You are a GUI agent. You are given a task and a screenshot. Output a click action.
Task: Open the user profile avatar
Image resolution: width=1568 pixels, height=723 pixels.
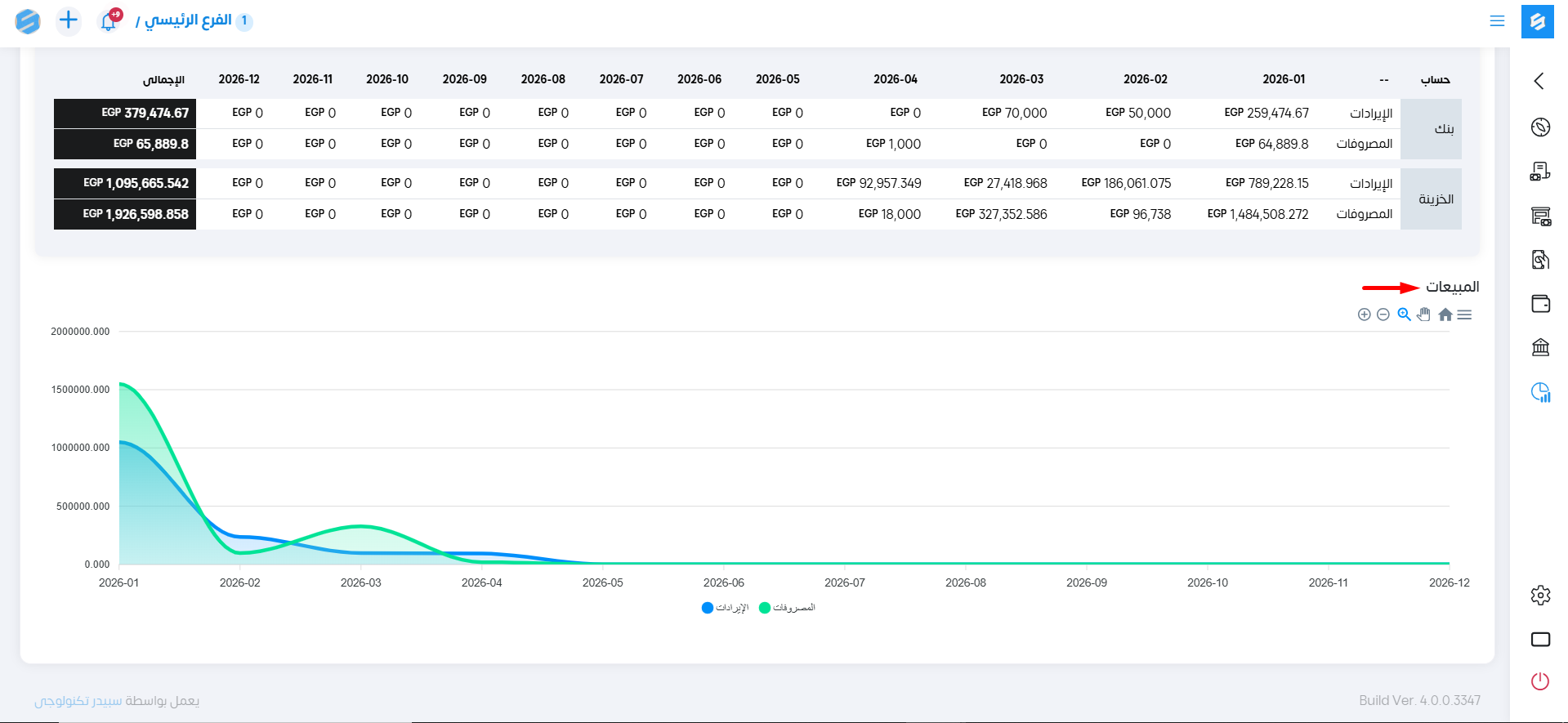28,21
